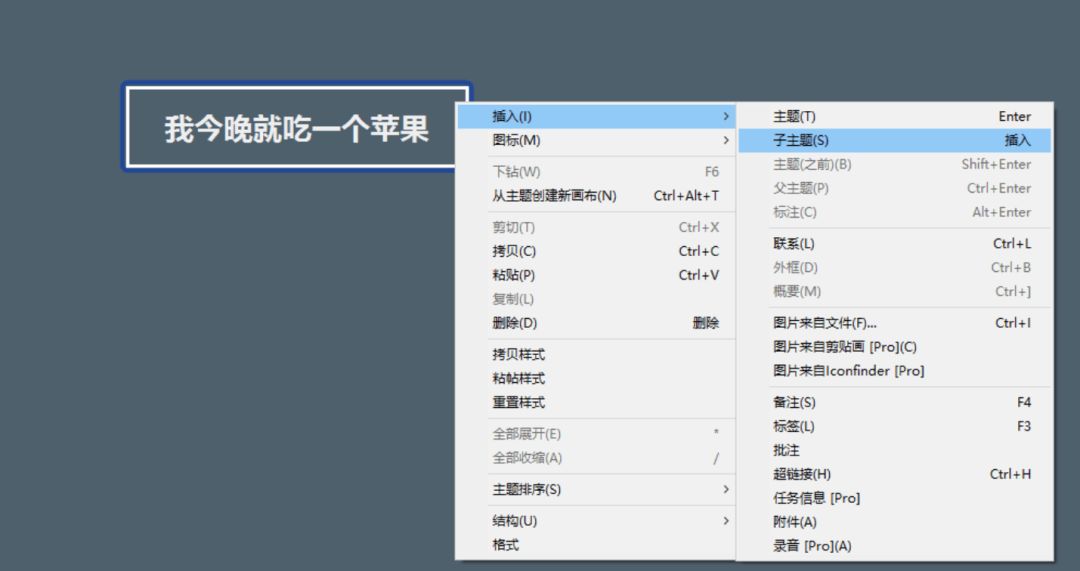Click 粘贴(P) in the context menu
Viewport: 1080px width, 571px height.
click(596, 275)
